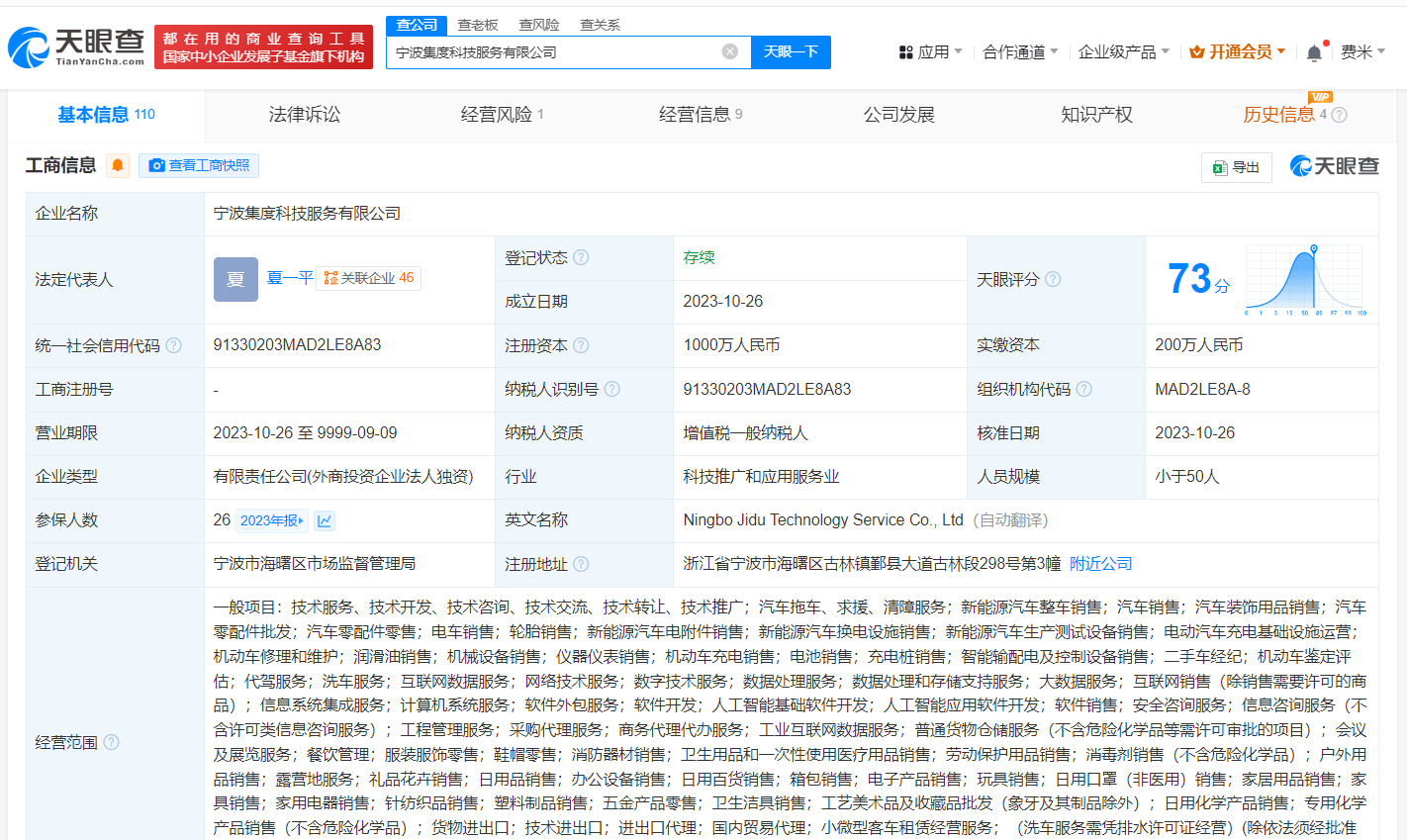Select the 查老板 search mode tab
The image size is (1407, 840).
pyautogui.click(x=478, y=25)
